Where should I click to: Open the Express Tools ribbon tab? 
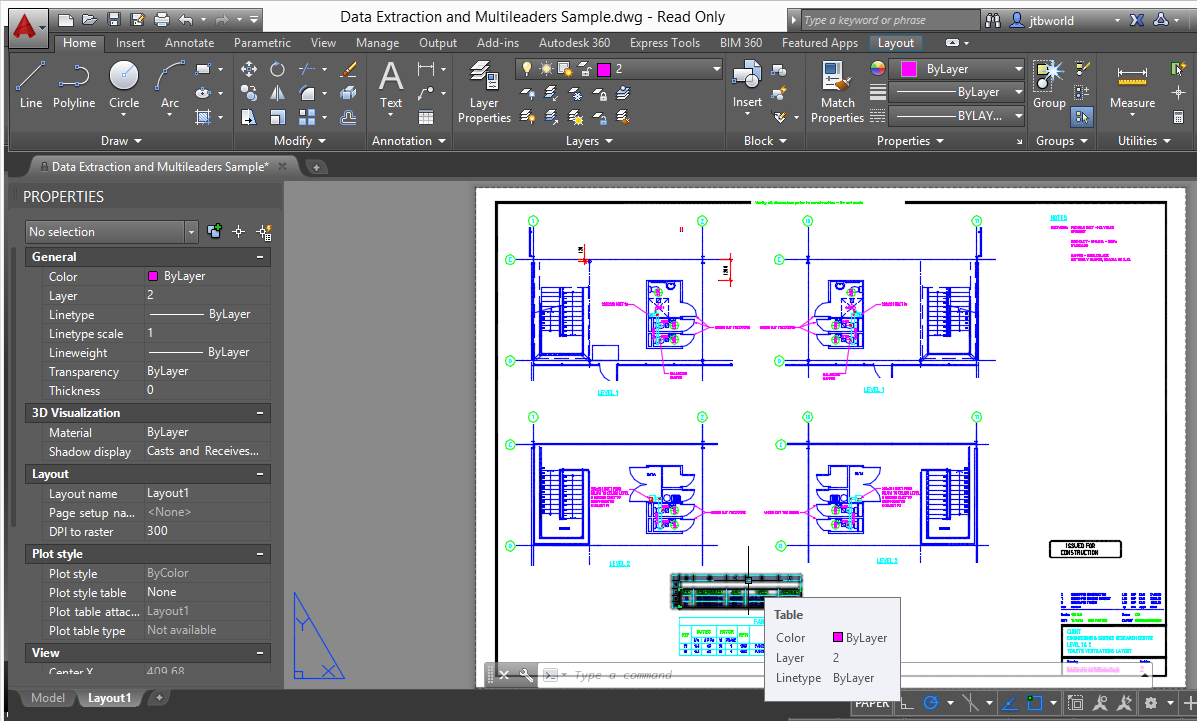(x=665, y=43)
